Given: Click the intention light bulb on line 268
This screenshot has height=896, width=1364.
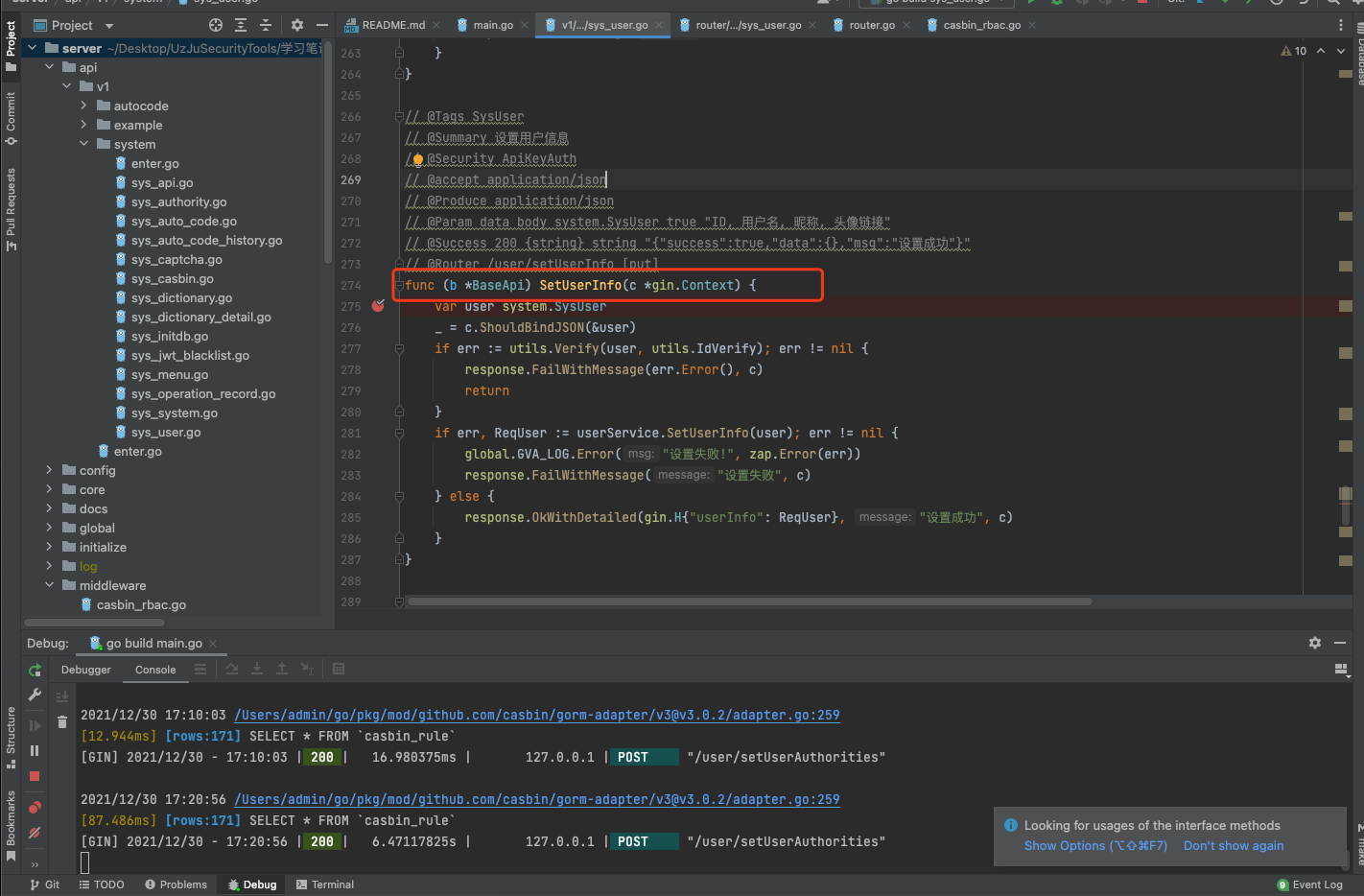Looking at the screenshot, I should (417, 159).
